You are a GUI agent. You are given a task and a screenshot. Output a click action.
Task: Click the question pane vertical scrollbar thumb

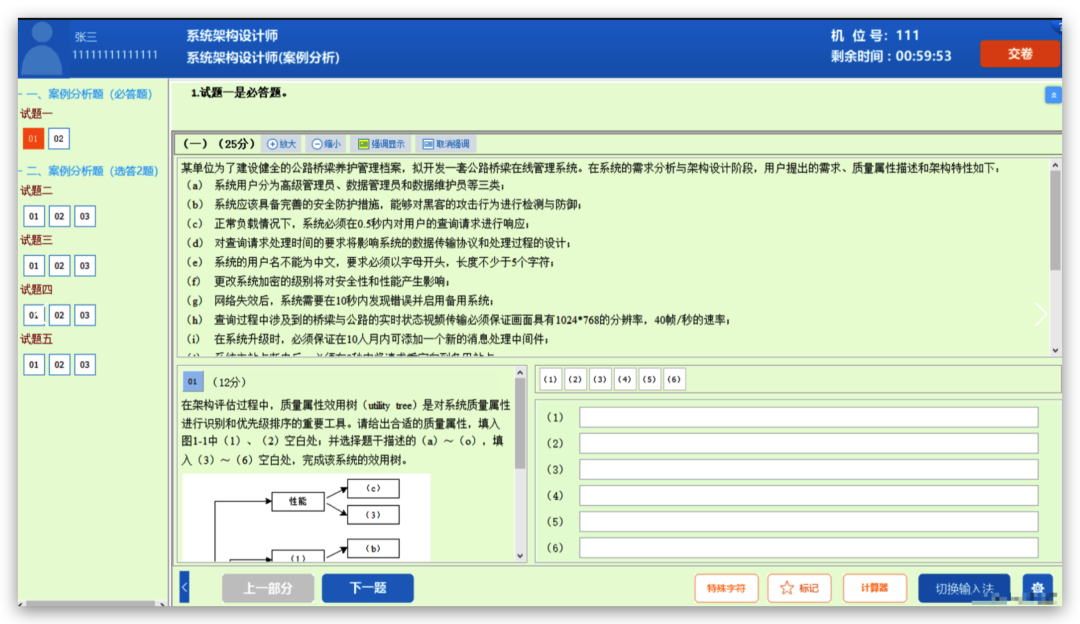pos(520,424)
